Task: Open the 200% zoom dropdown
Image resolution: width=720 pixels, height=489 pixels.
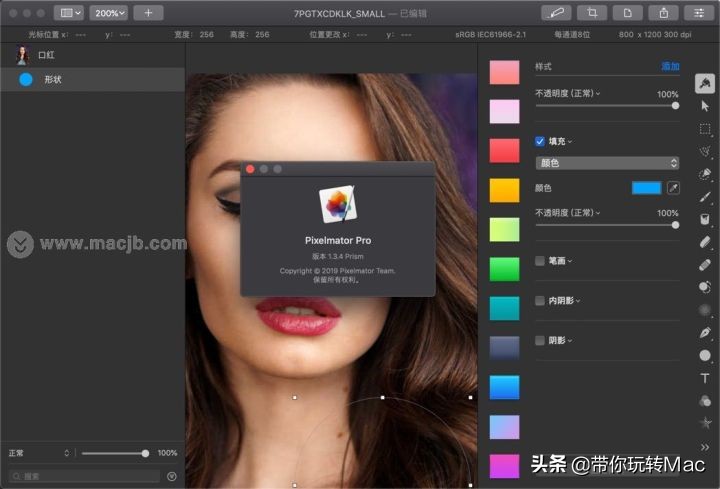Action: click(x=109, y=13)
